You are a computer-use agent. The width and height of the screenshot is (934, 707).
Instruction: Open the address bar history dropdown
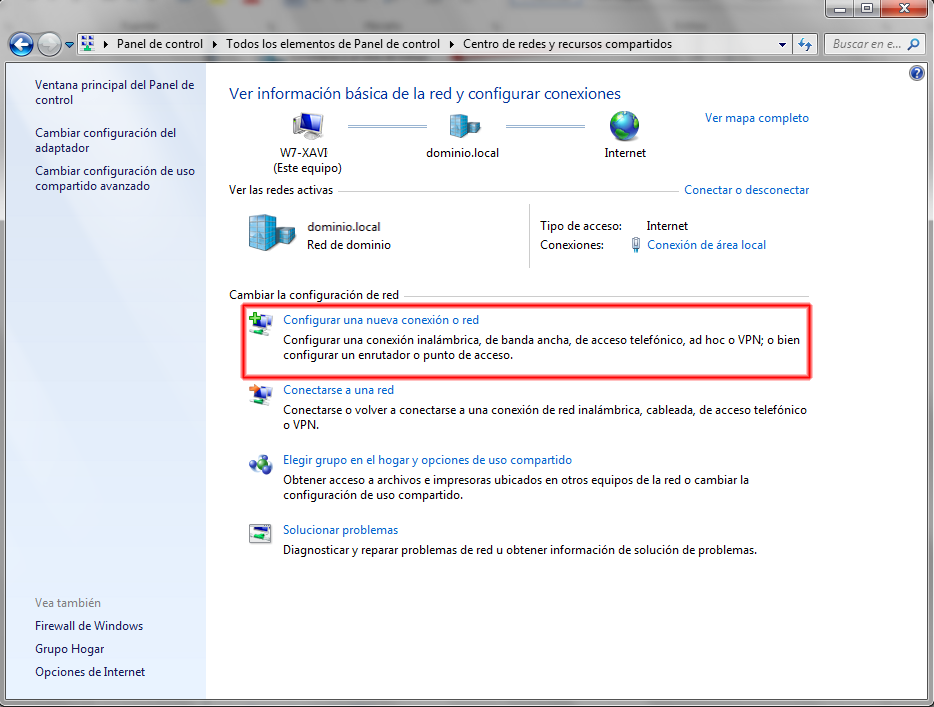pos(782,45)
